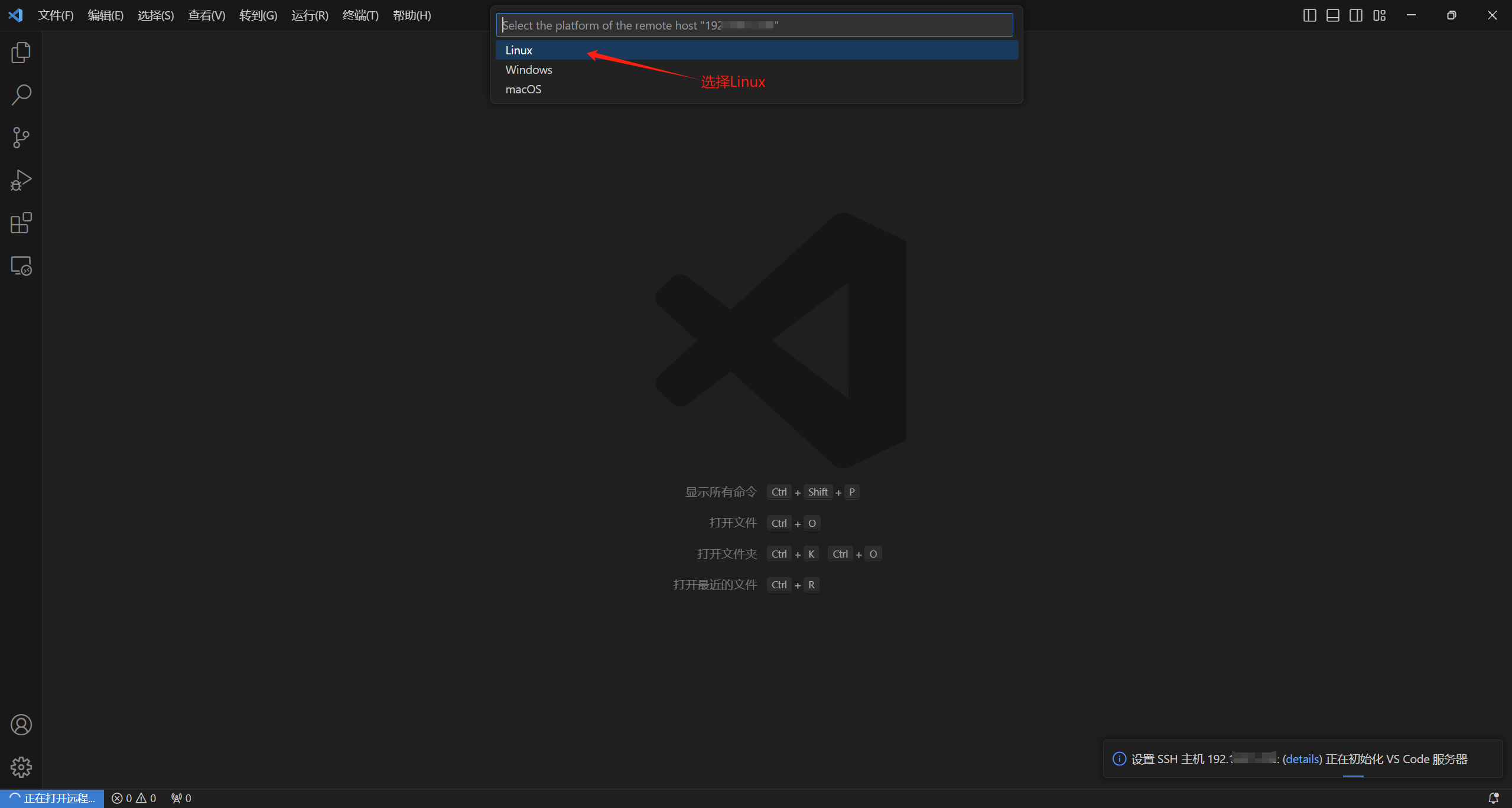
Task: Select Windows from platform list
Action: tap(529, 70)
